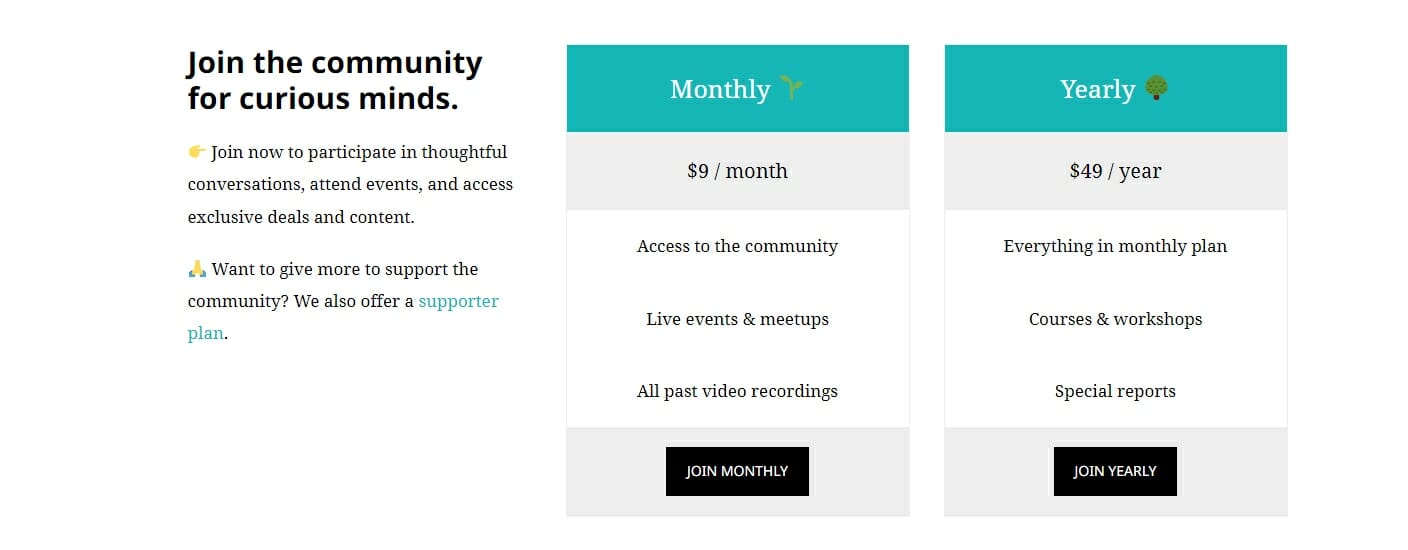1408x550 pixels.
Task: Click the "Join the community" heading
Action: (335, 80)
